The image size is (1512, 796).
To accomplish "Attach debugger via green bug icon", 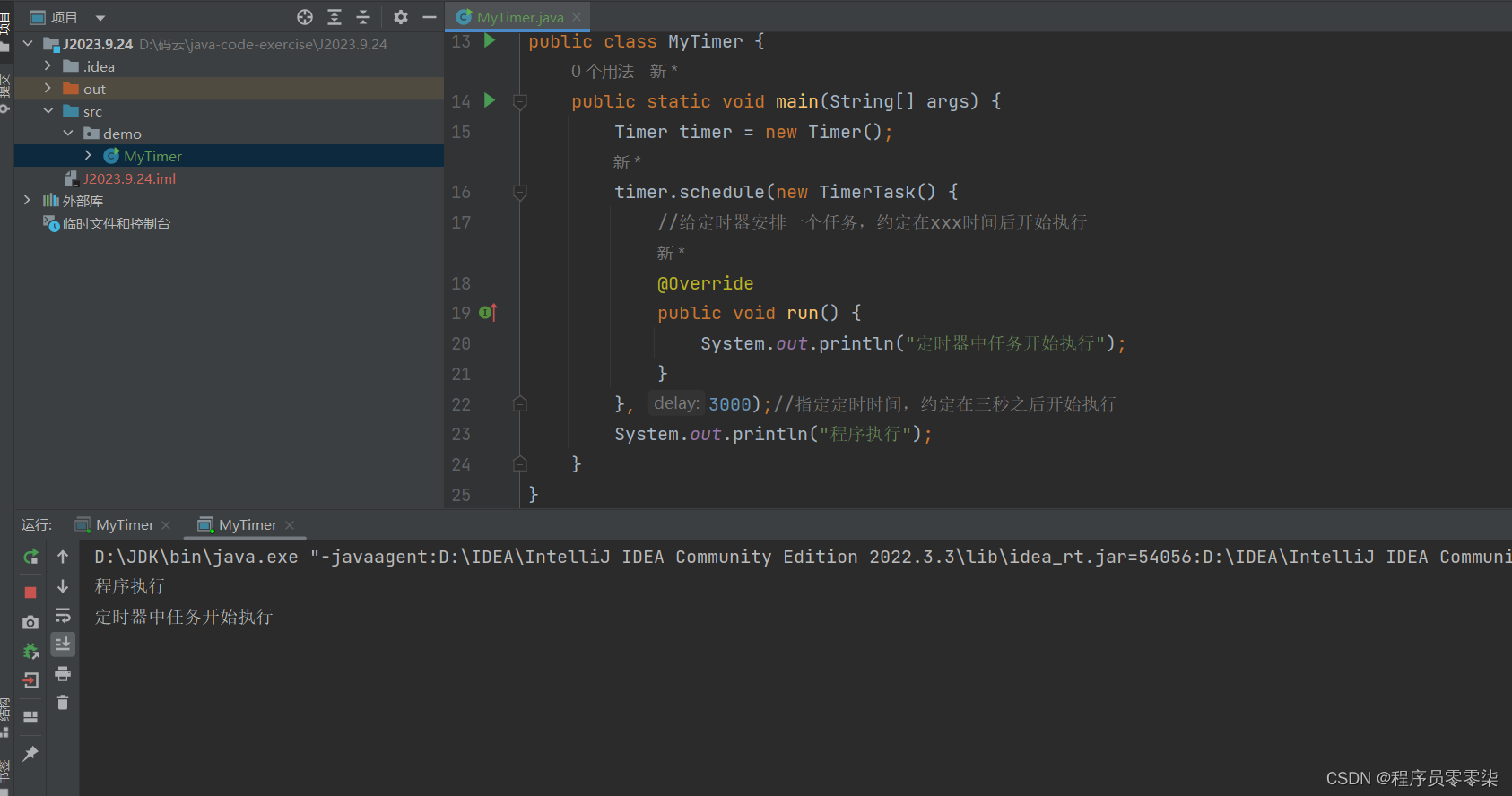I will (30, 651).
